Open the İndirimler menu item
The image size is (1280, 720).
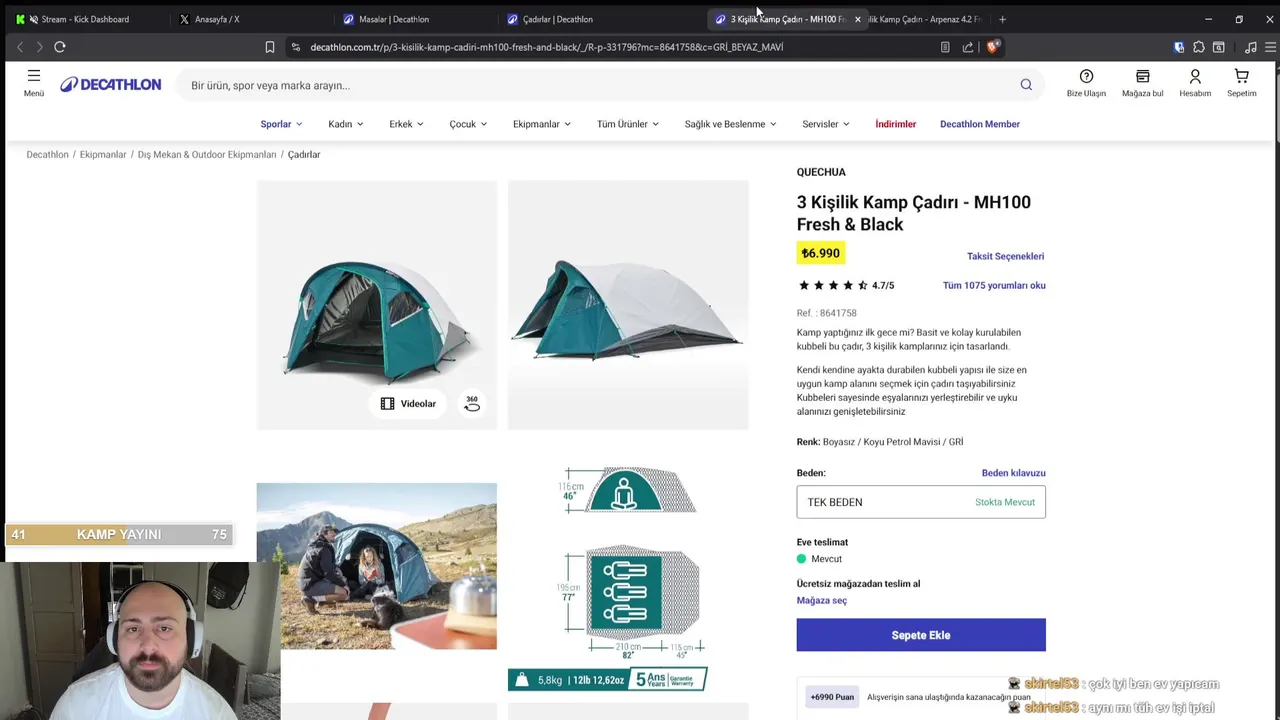click(x=895, y=124)
